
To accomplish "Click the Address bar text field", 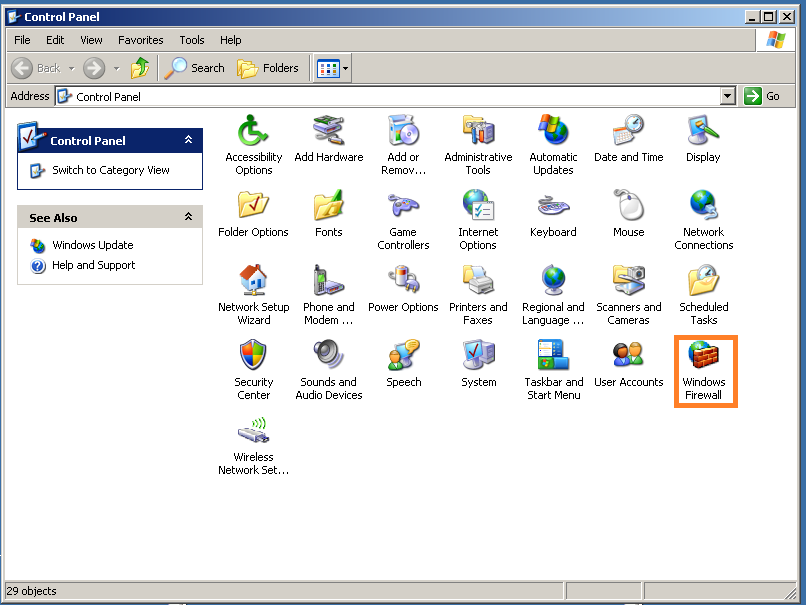I will [390, 96].
